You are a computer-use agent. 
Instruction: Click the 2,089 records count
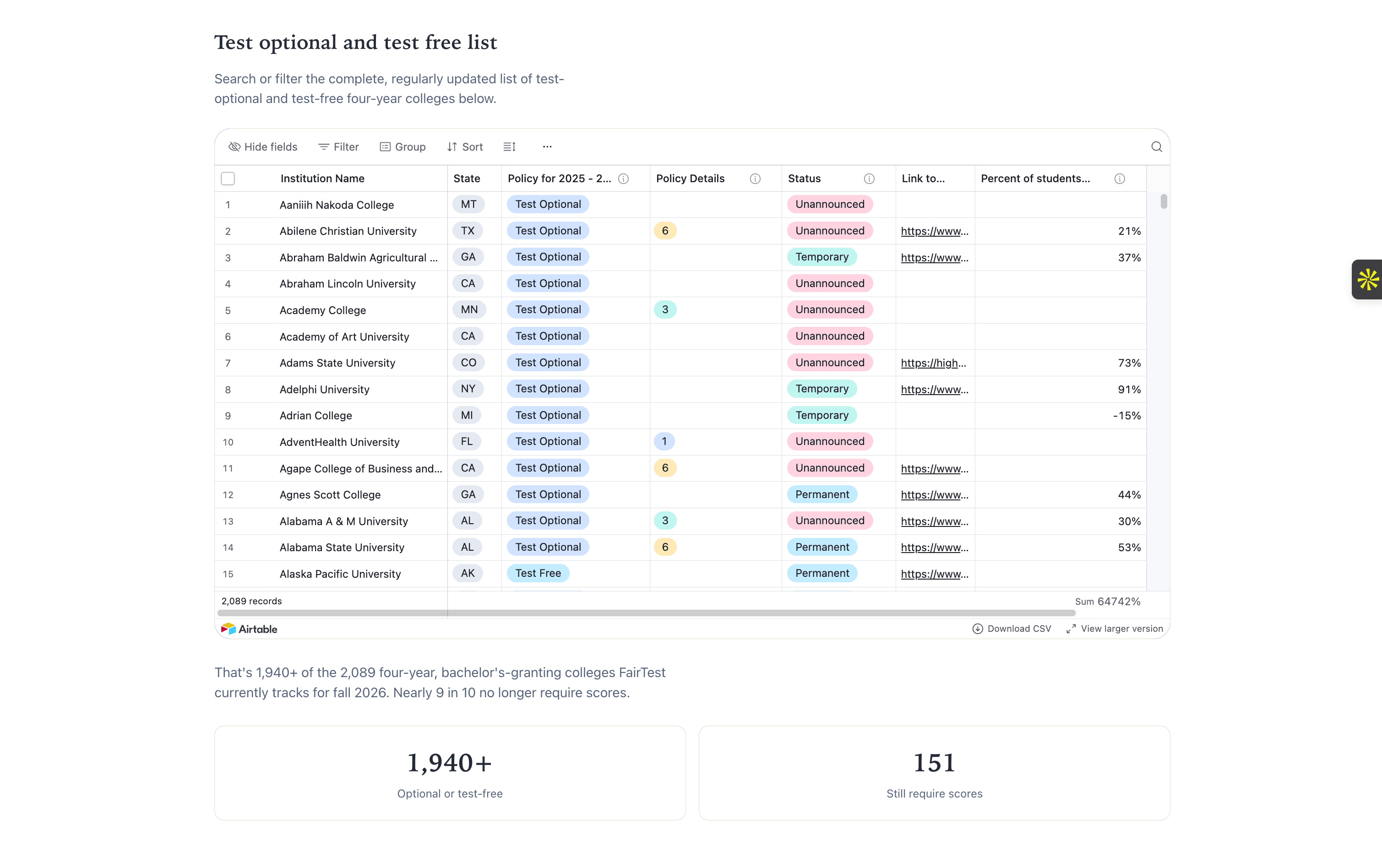tap(251, 601)
